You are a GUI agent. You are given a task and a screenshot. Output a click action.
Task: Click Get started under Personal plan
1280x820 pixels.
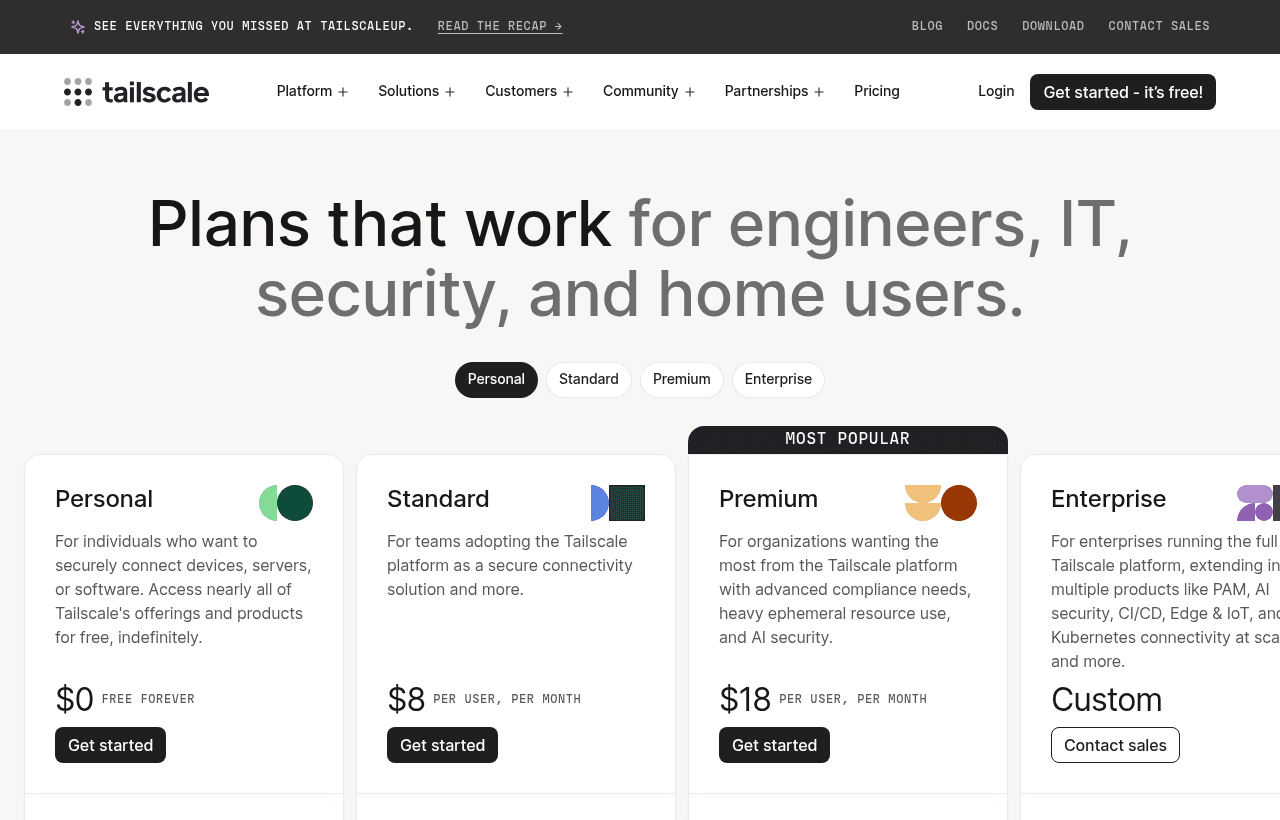(x=110, y=745)
